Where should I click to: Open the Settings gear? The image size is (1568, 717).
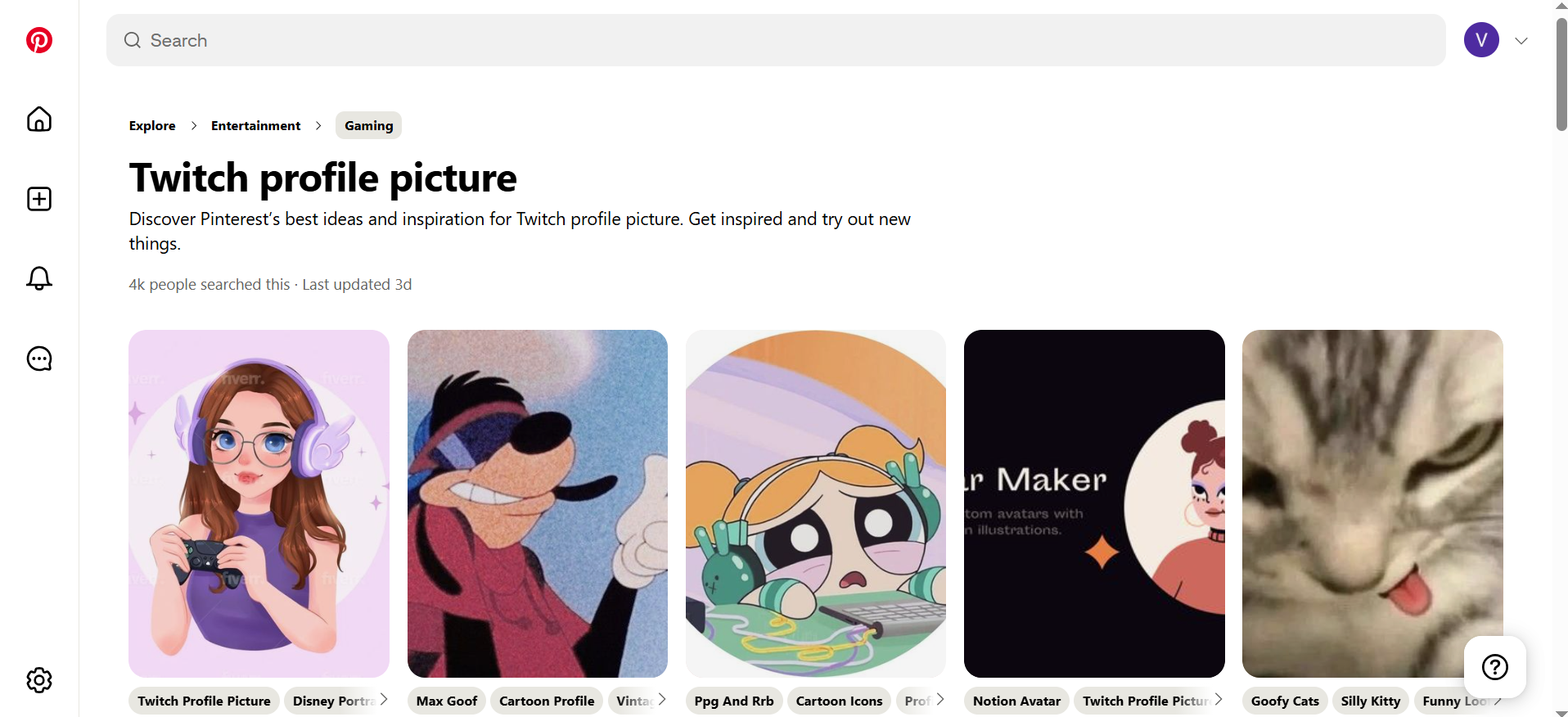38,679
